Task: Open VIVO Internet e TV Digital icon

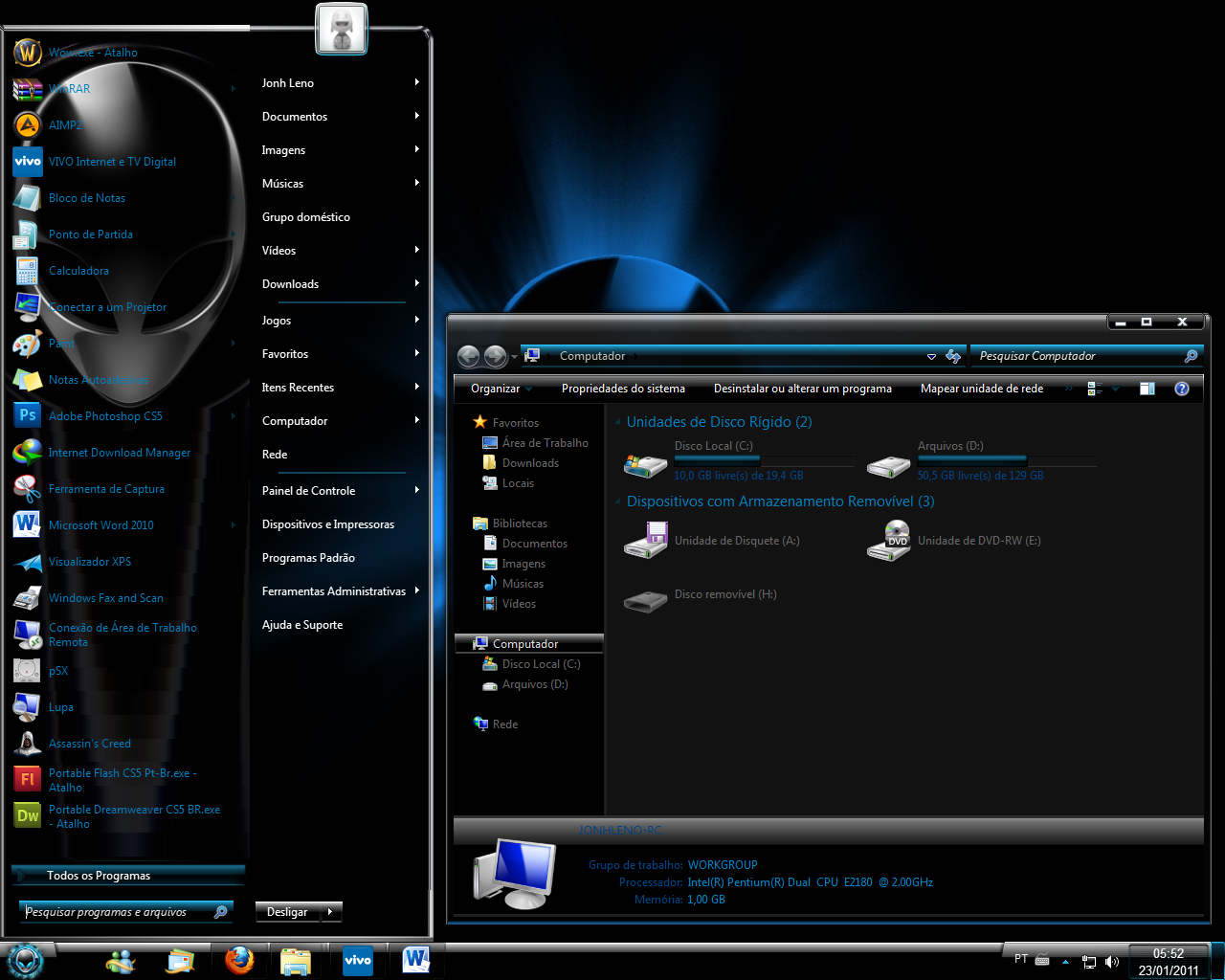Action: tap(27, 162)
